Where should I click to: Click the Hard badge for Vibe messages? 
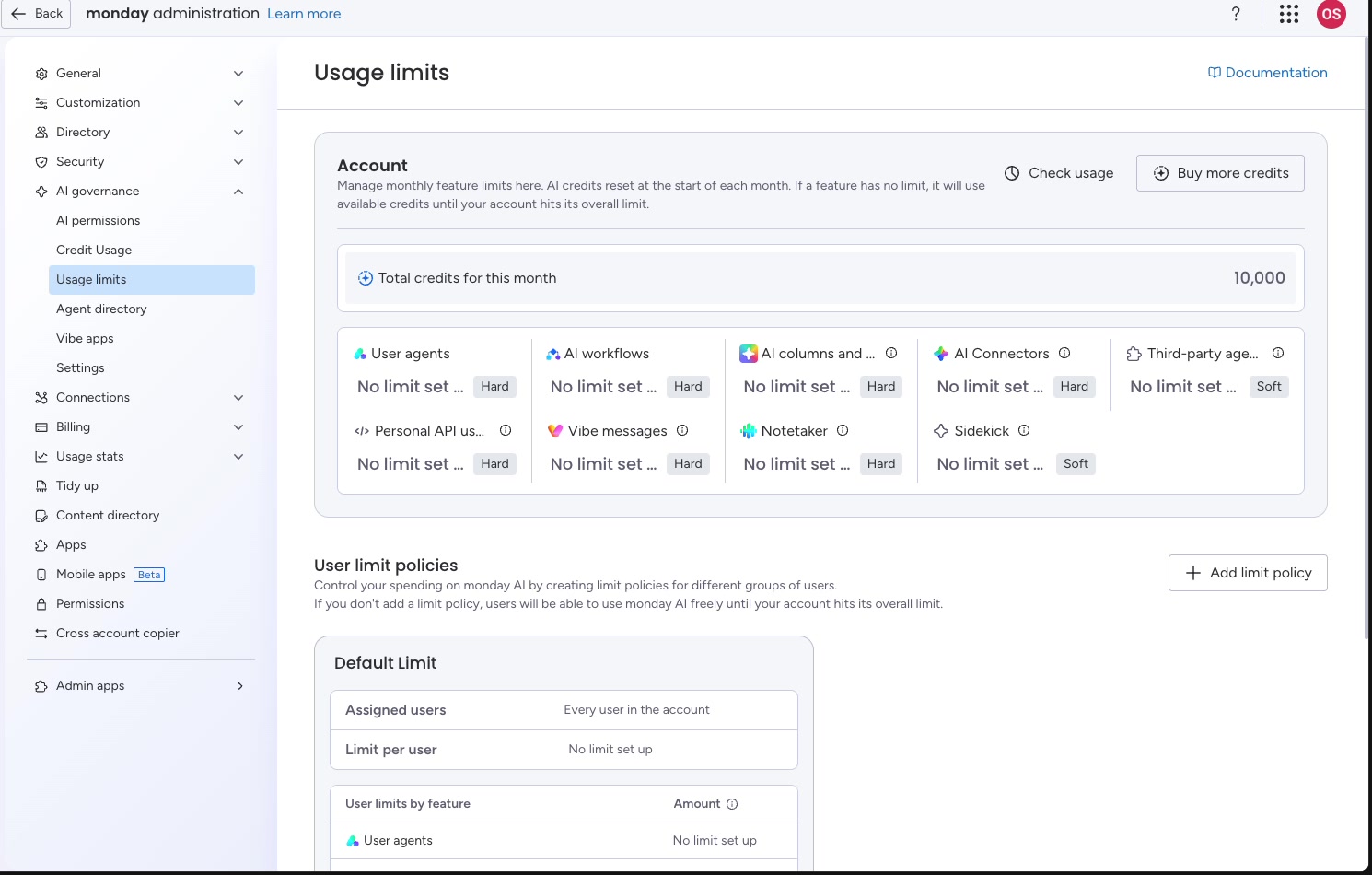click(688, 464)
